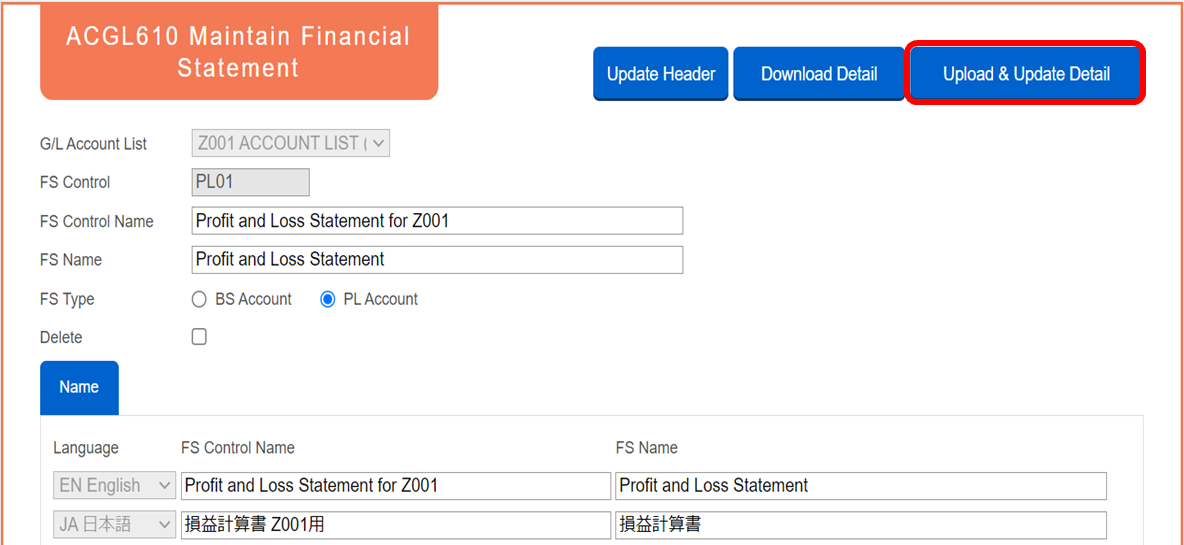
Task: Click the Update Header button
Action: pyautogui.click(x=661, y=74)
